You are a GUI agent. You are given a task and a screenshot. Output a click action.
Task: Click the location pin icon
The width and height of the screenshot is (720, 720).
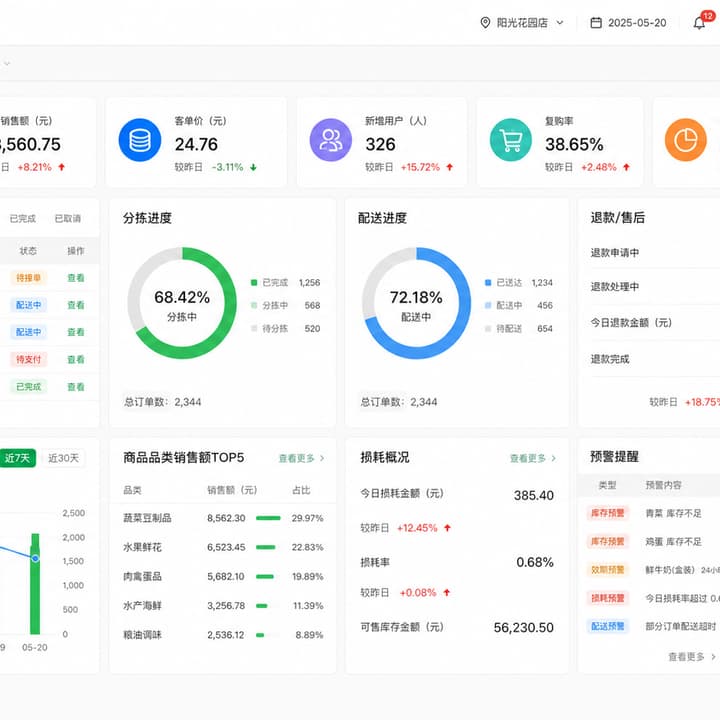click(485, 22)
